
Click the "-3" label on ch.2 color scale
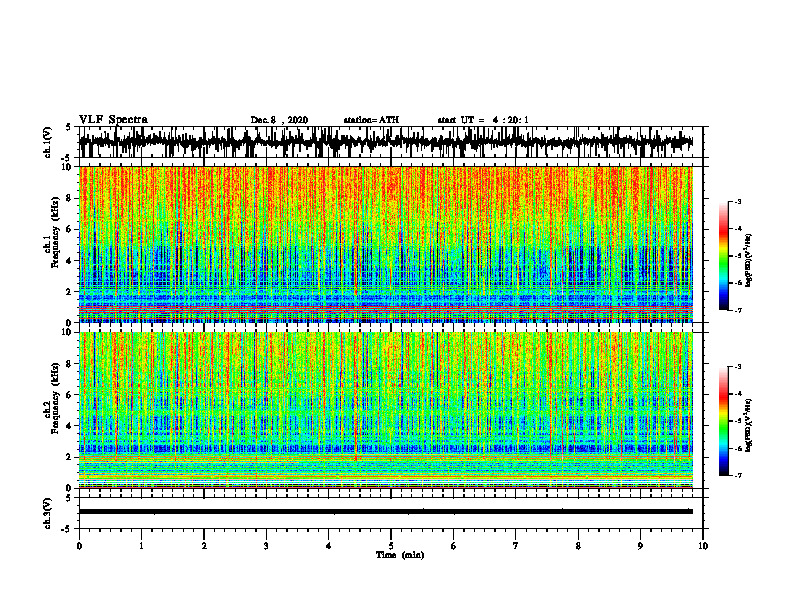(738, 367)
